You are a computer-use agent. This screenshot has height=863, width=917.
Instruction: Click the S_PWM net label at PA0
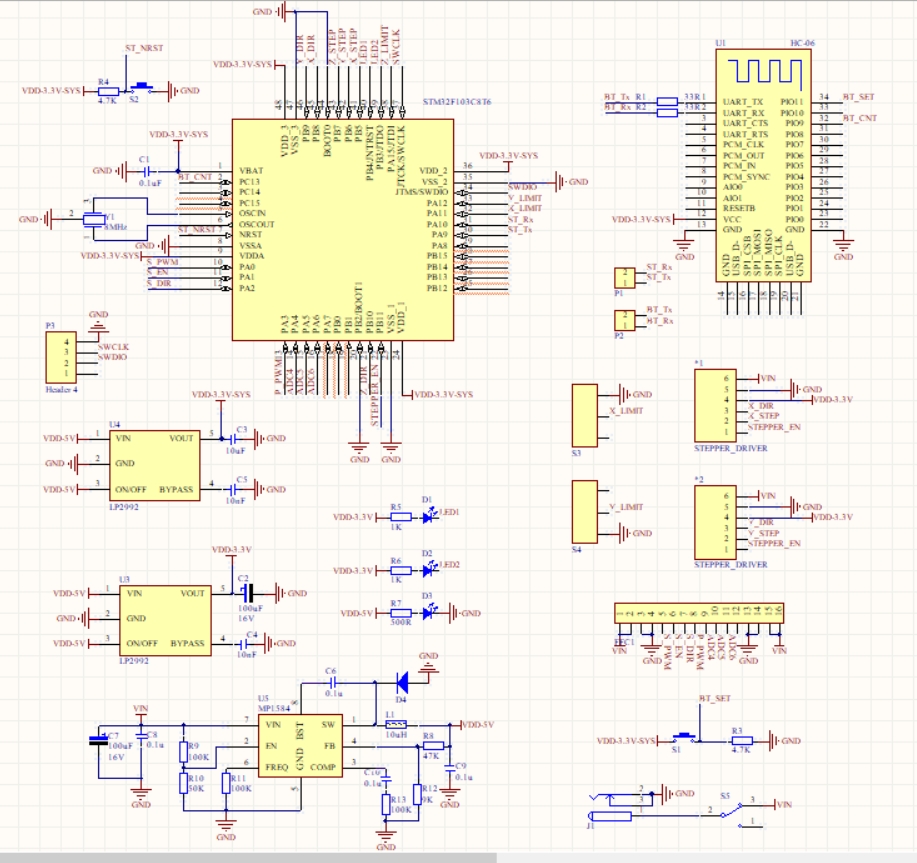163,262
